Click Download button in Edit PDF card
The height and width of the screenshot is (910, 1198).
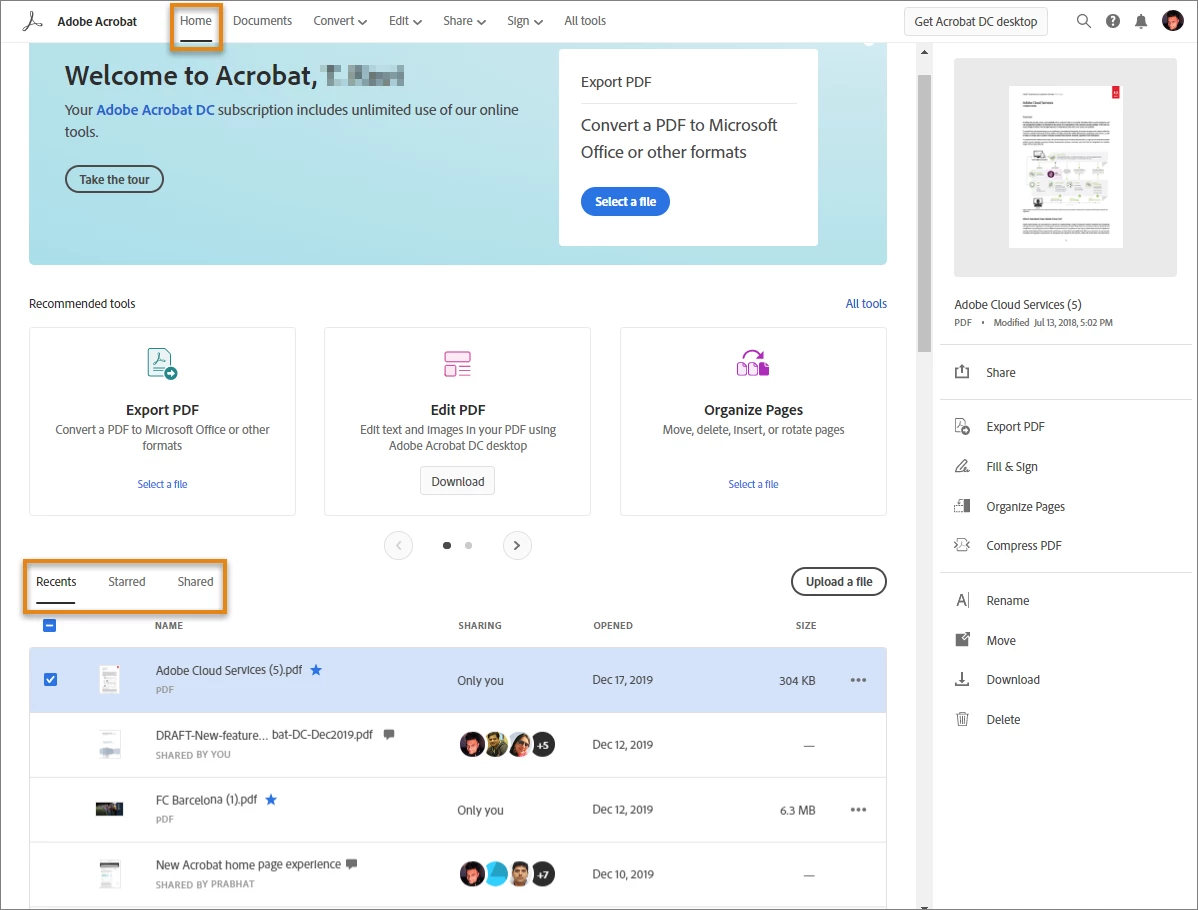click(x=458, y=481)
